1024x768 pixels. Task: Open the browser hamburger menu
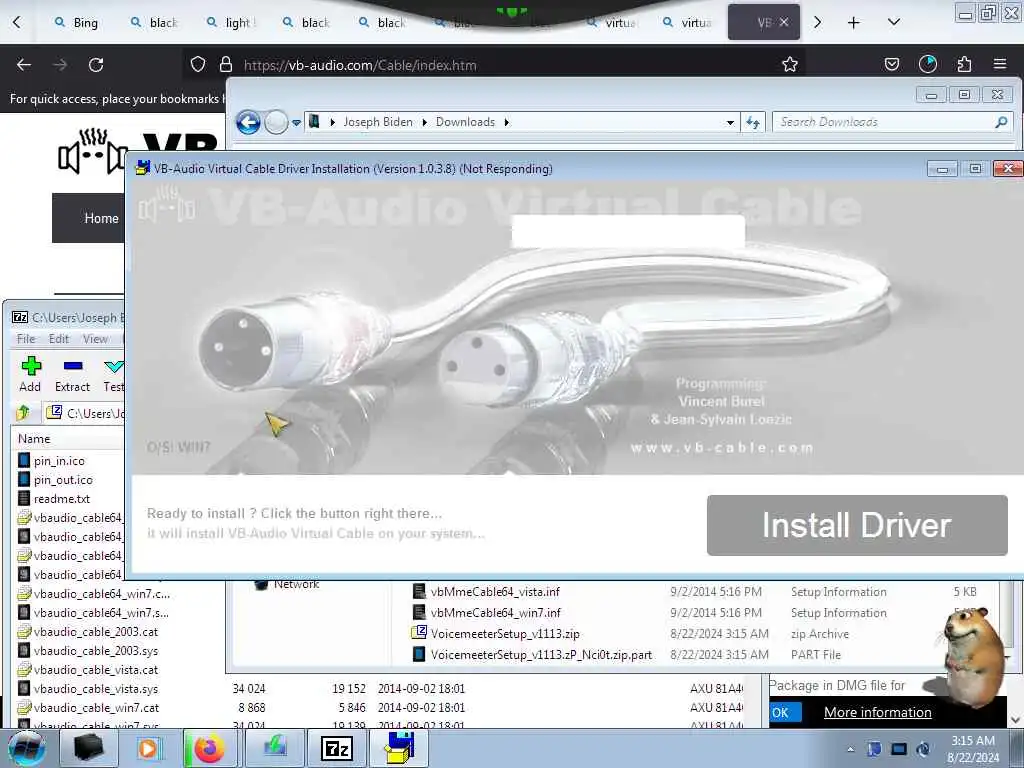[x=1000, y=64]
